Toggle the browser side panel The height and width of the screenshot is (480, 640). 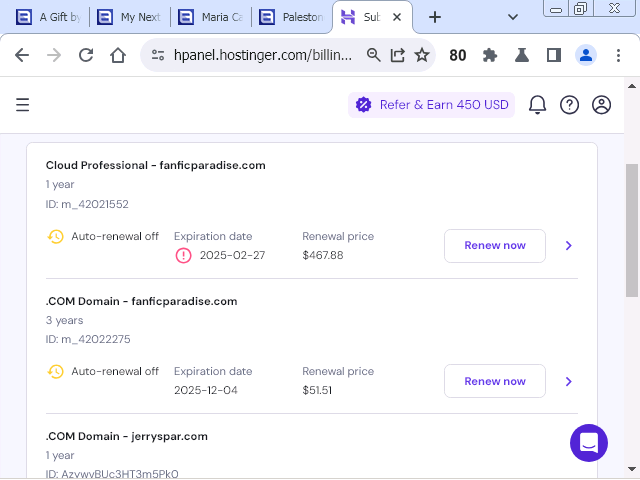[553, 55]
